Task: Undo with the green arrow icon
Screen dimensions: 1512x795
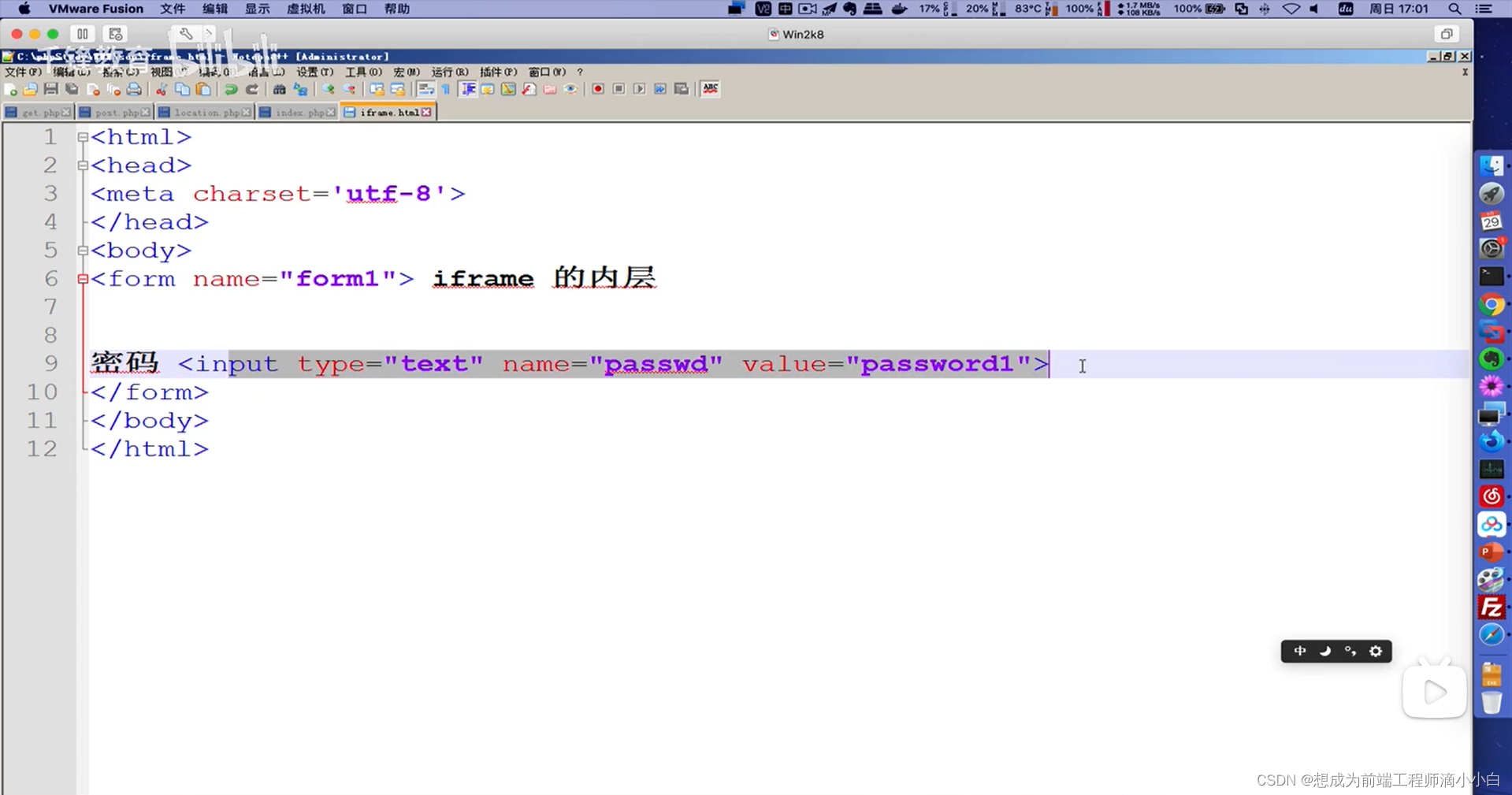Action: [231, 89]
